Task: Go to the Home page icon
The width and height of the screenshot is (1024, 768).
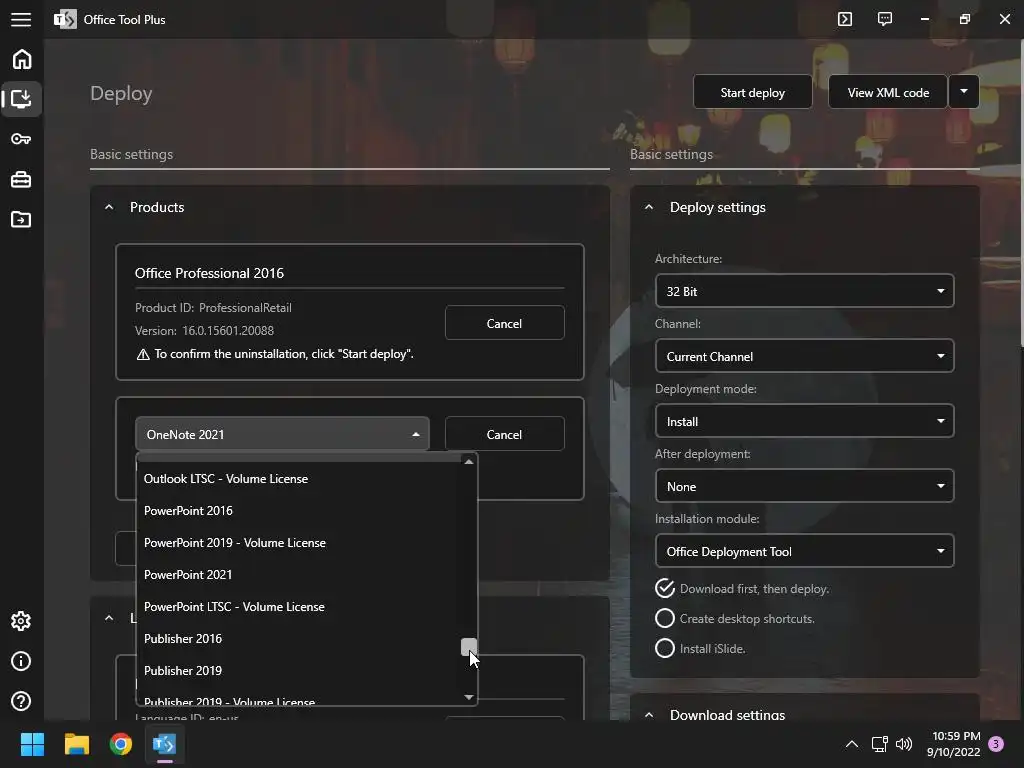Action: pos(22,59)
